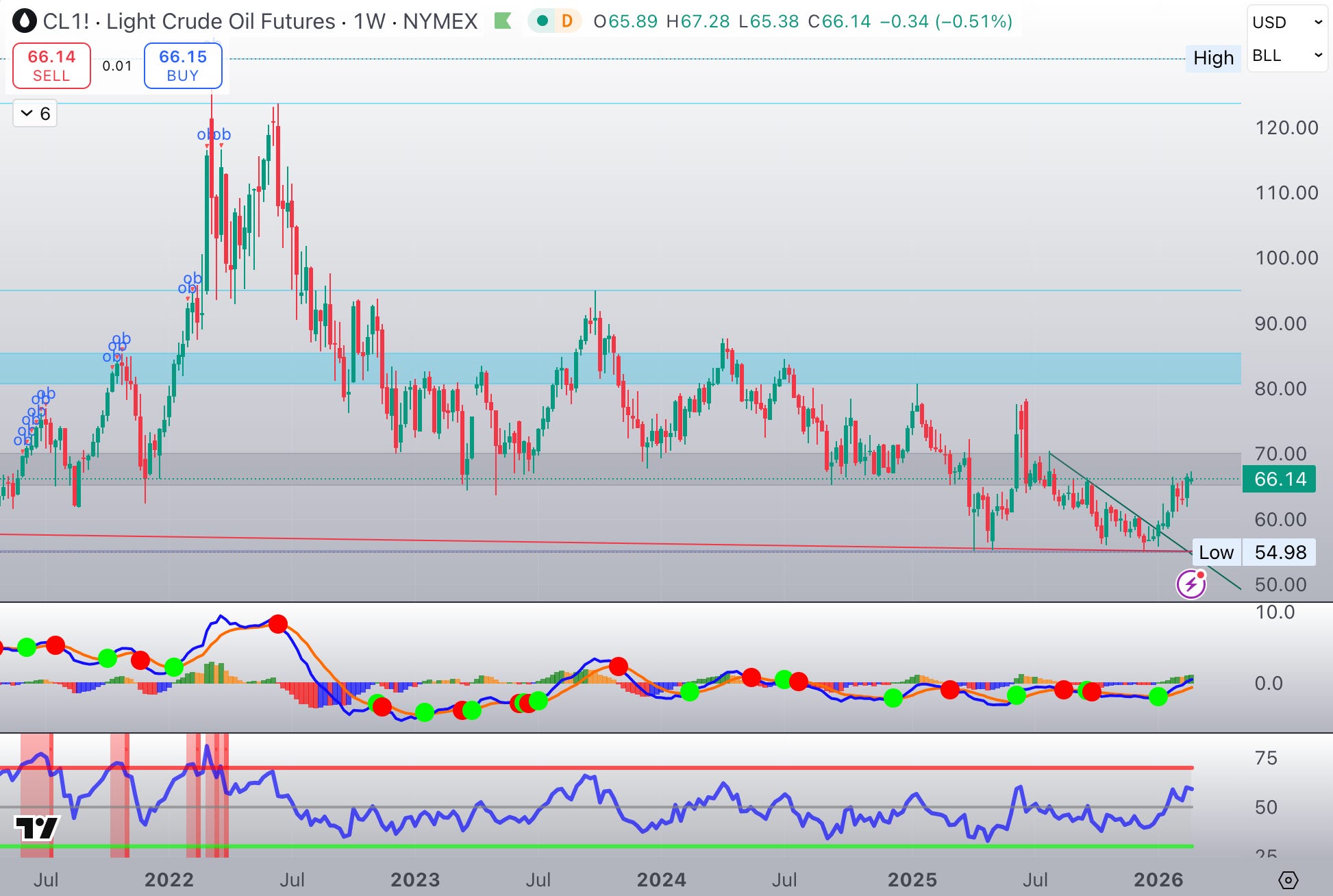Click the 66.14 SELL button
Screen dimensions: 1333x896
coord(51,66)
